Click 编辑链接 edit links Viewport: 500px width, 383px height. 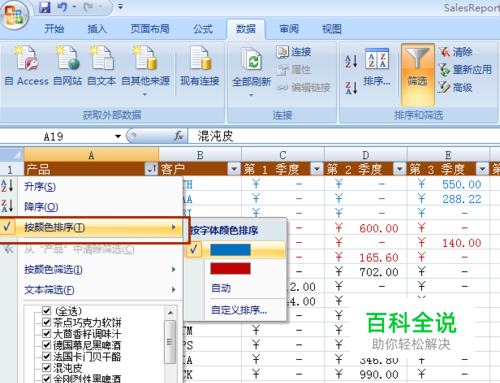click(303, 88)
